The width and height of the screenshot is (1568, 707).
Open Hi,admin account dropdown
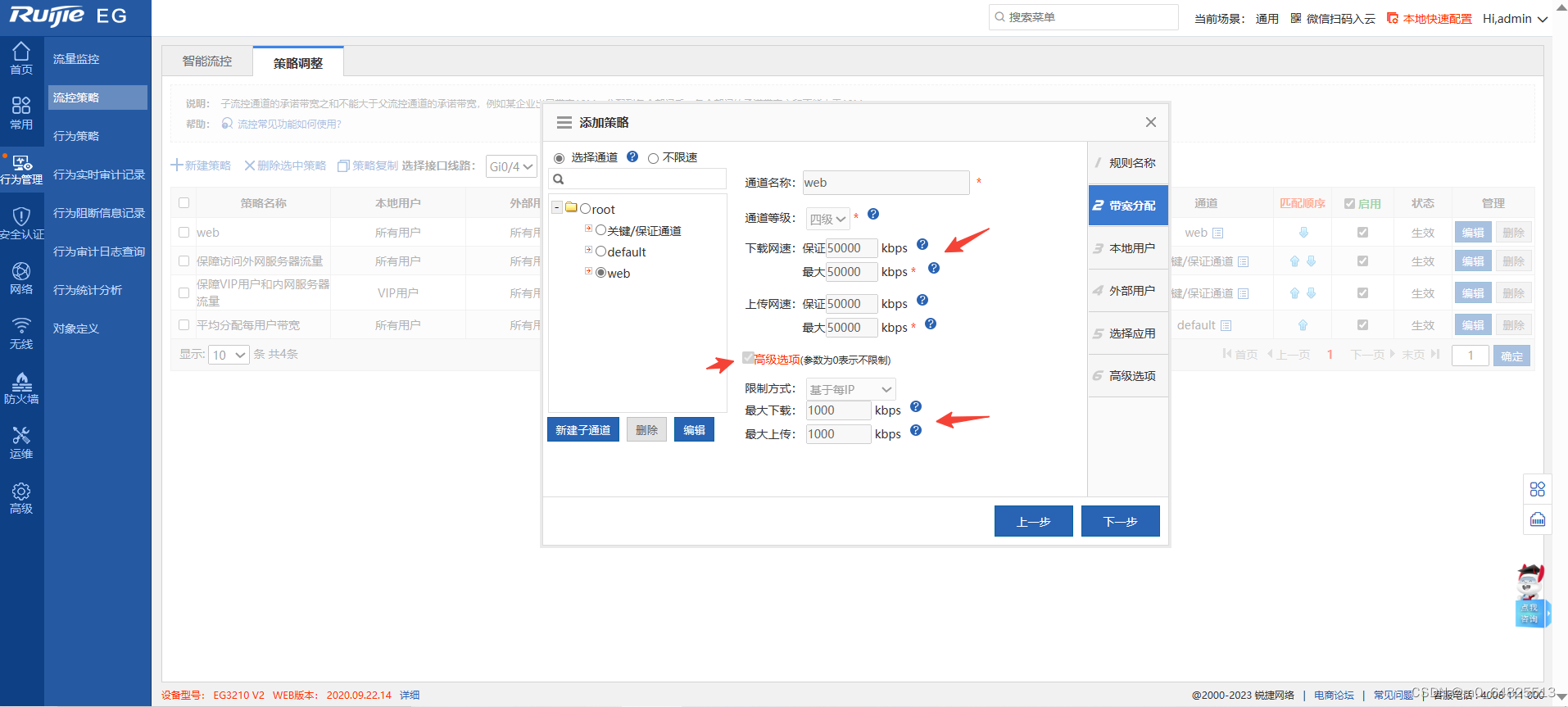[1515, 18]
